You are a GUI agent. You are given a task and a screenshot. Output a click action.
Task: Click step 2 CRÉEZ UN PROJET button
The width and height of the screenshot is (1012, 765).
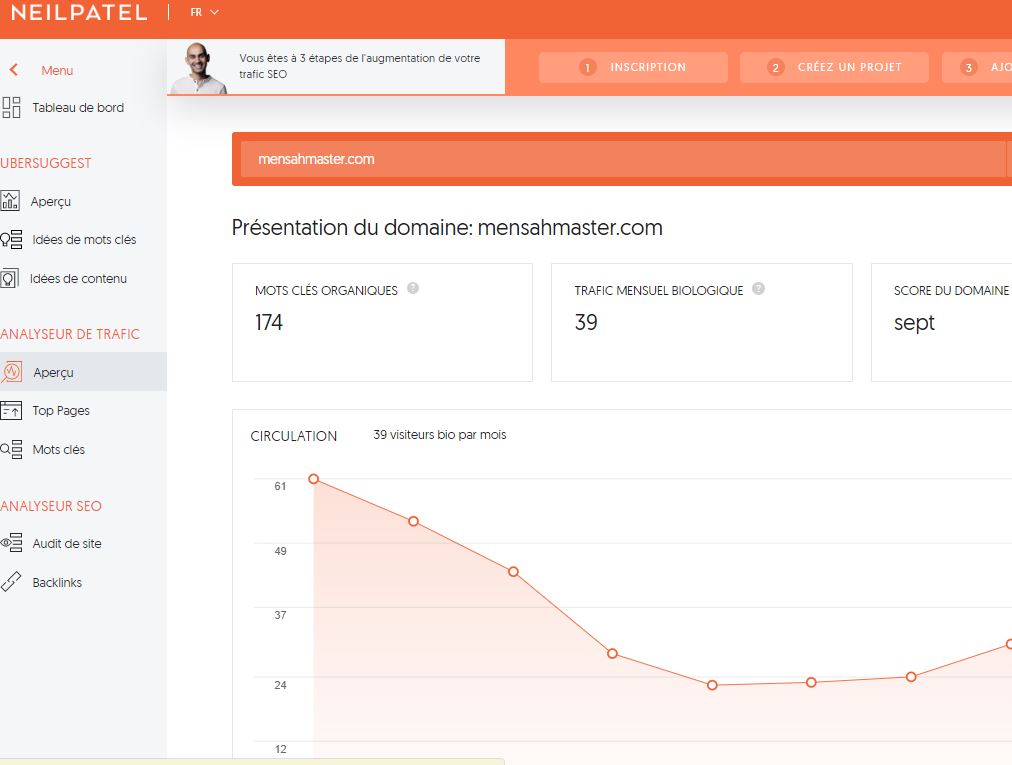click(x=834, y=67)
